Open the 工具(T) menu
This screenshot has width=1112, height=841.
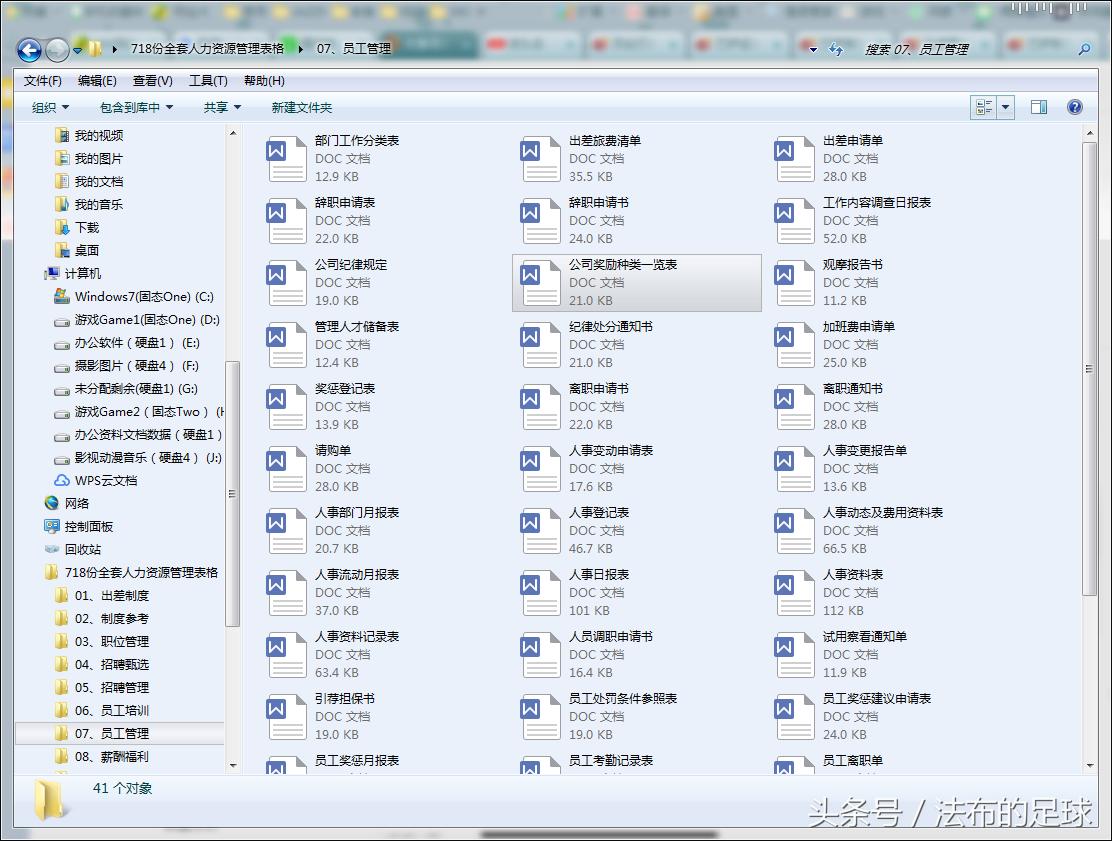pyautogui.click(x=210, y=80)
